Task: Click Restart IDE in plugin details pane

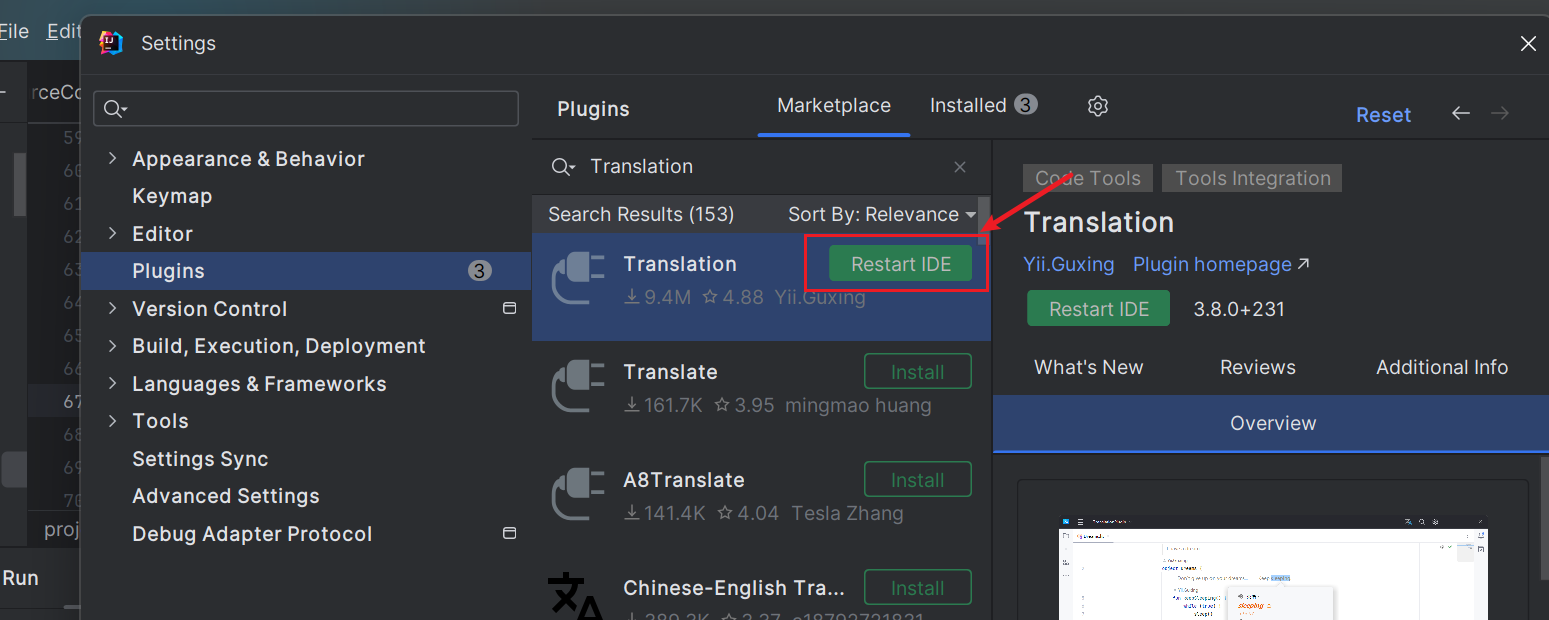Action: coord(1098,309)
